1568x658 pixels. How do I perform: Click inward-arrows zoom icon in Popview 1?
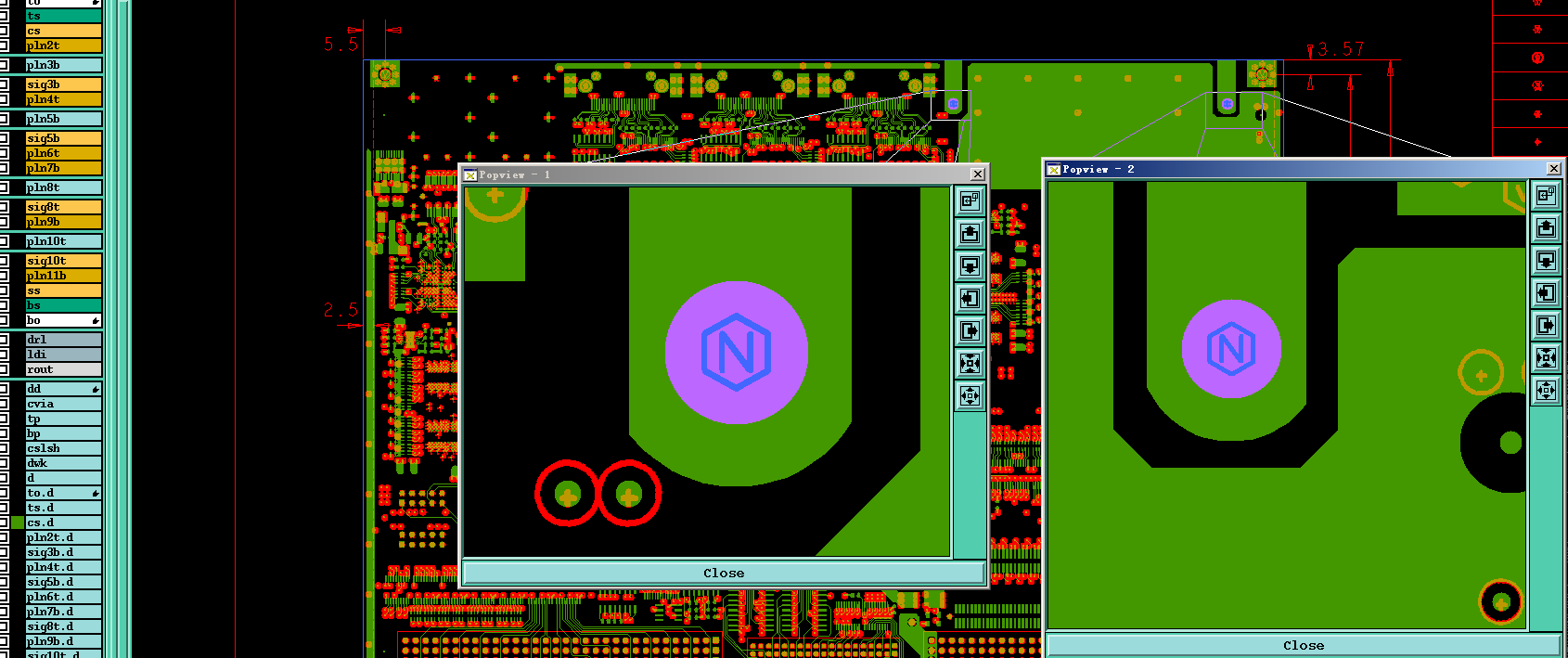tap(970, 363)
